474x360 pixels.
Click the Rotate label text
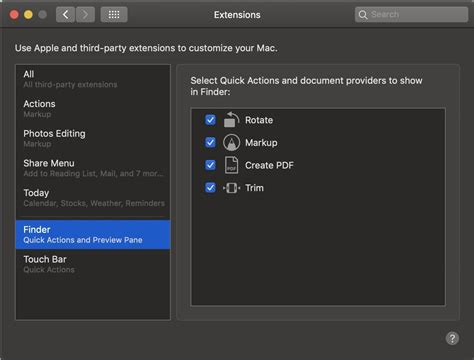259,120
